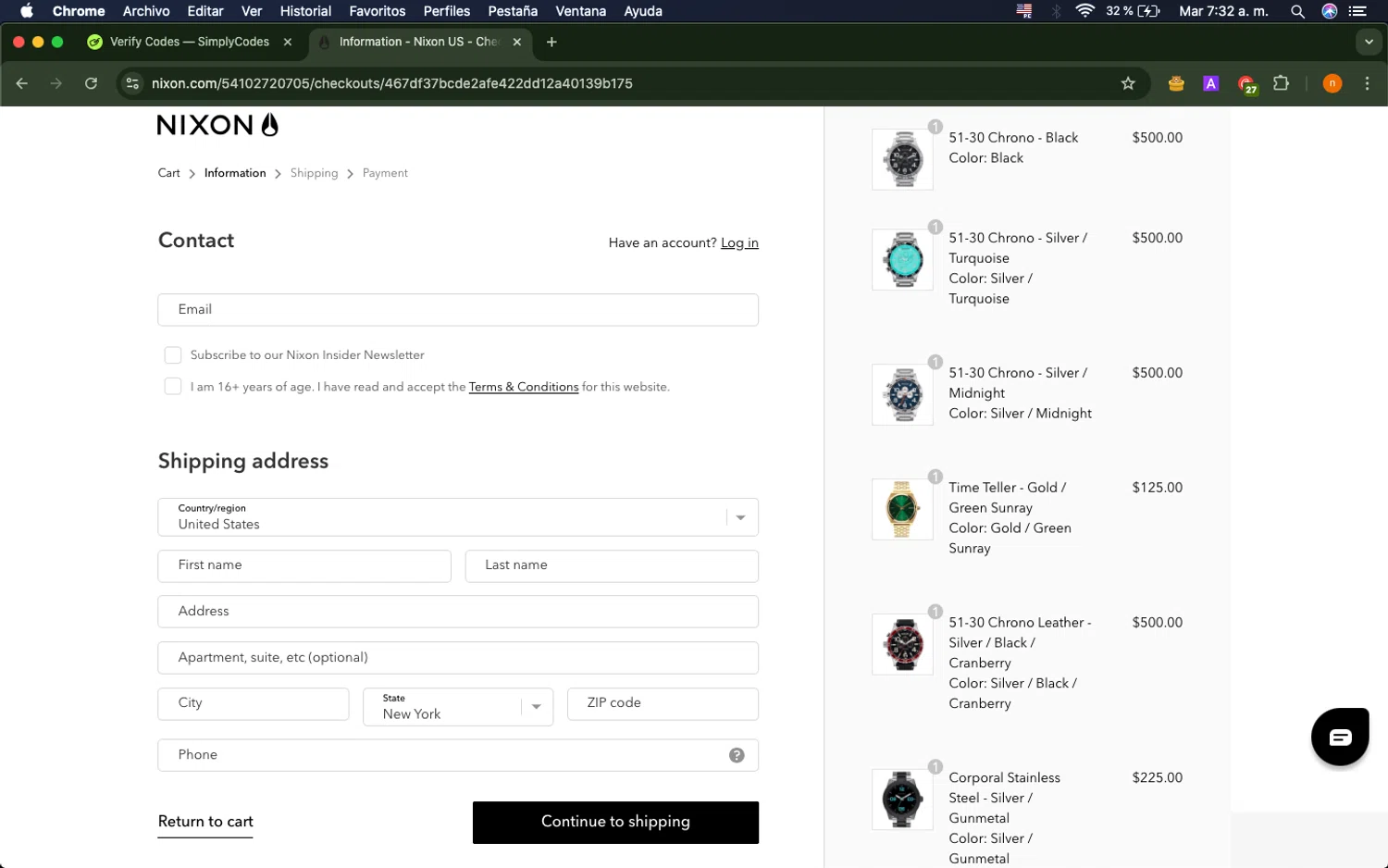Open the Editar menu
The image size is (1388, 868).
tap(205, 11)
